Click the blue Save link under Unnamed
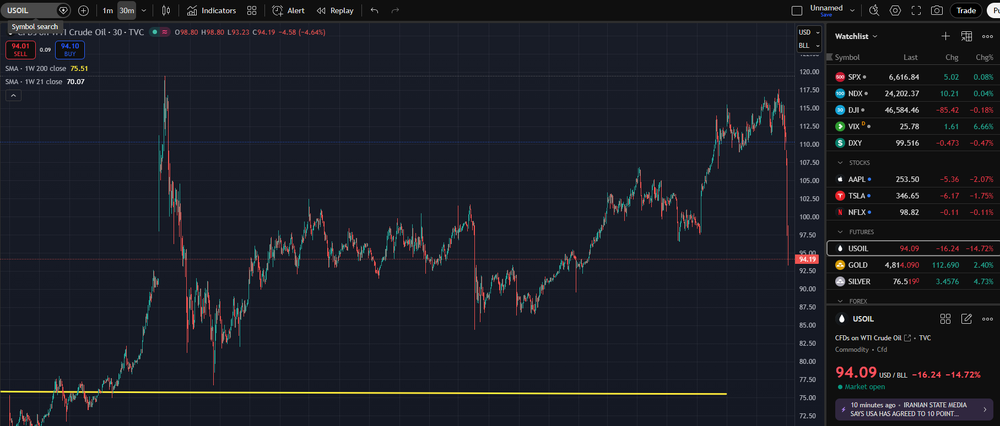The height and width of the screenshot is (426, 1000). [x=826, y=14]
